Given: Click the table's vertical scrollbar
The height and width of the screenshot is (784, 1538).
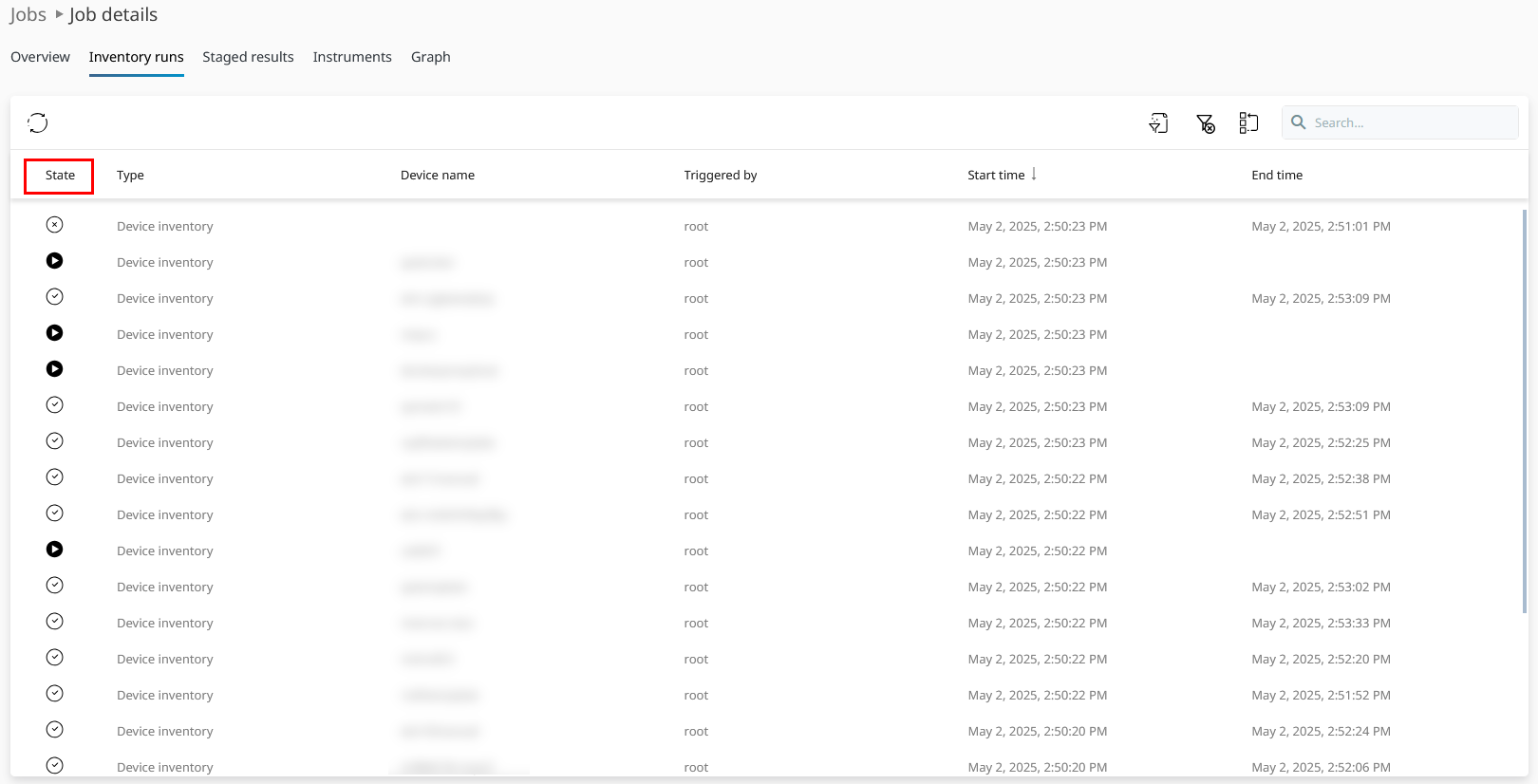Looking at the screenshot, I should click(x=1525, y=408).
